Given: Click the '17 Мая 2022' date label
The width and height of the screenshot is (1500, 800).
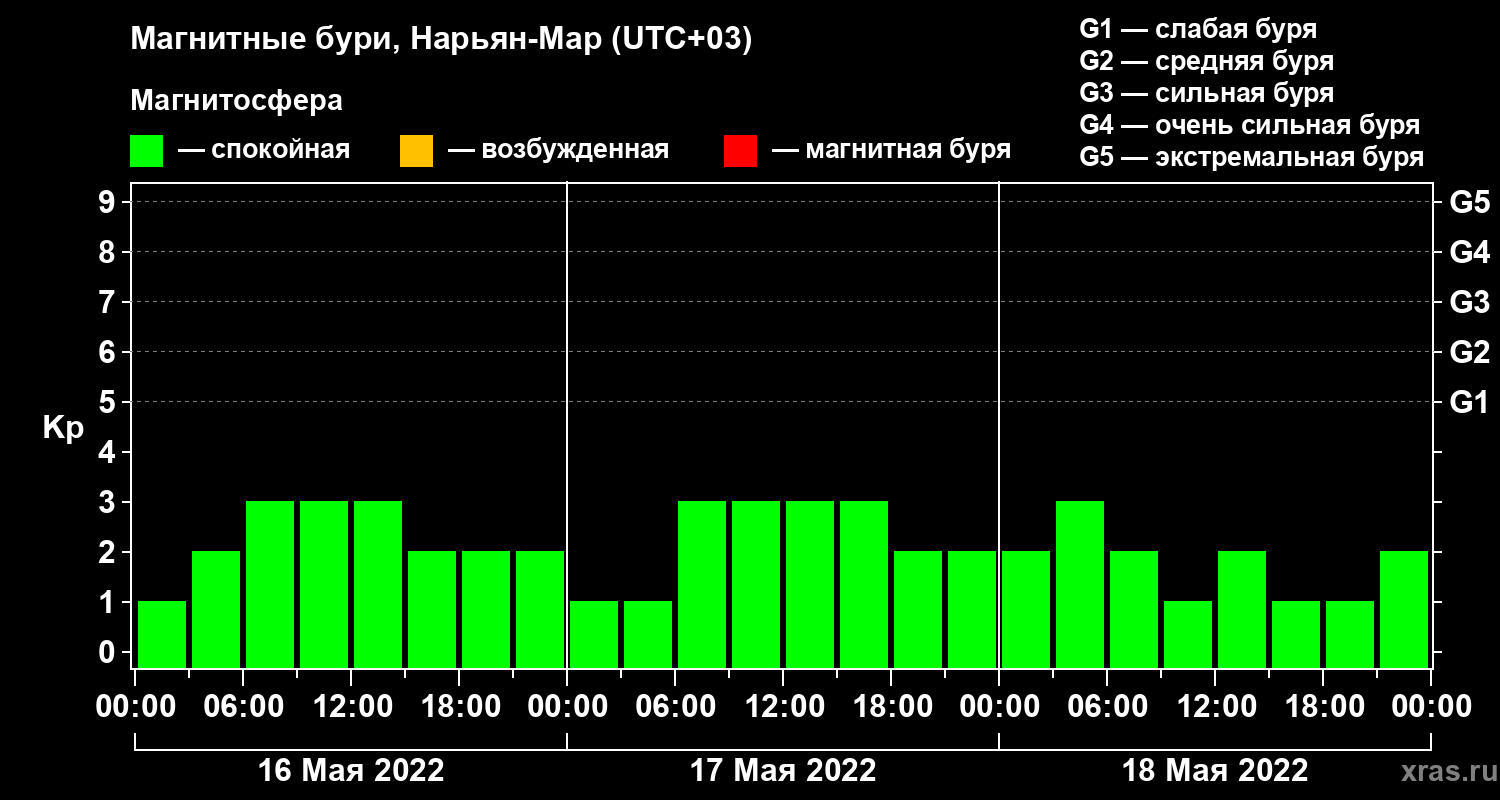Looking at the screenshot, I should pyautogui.click(x=783, y=771).
